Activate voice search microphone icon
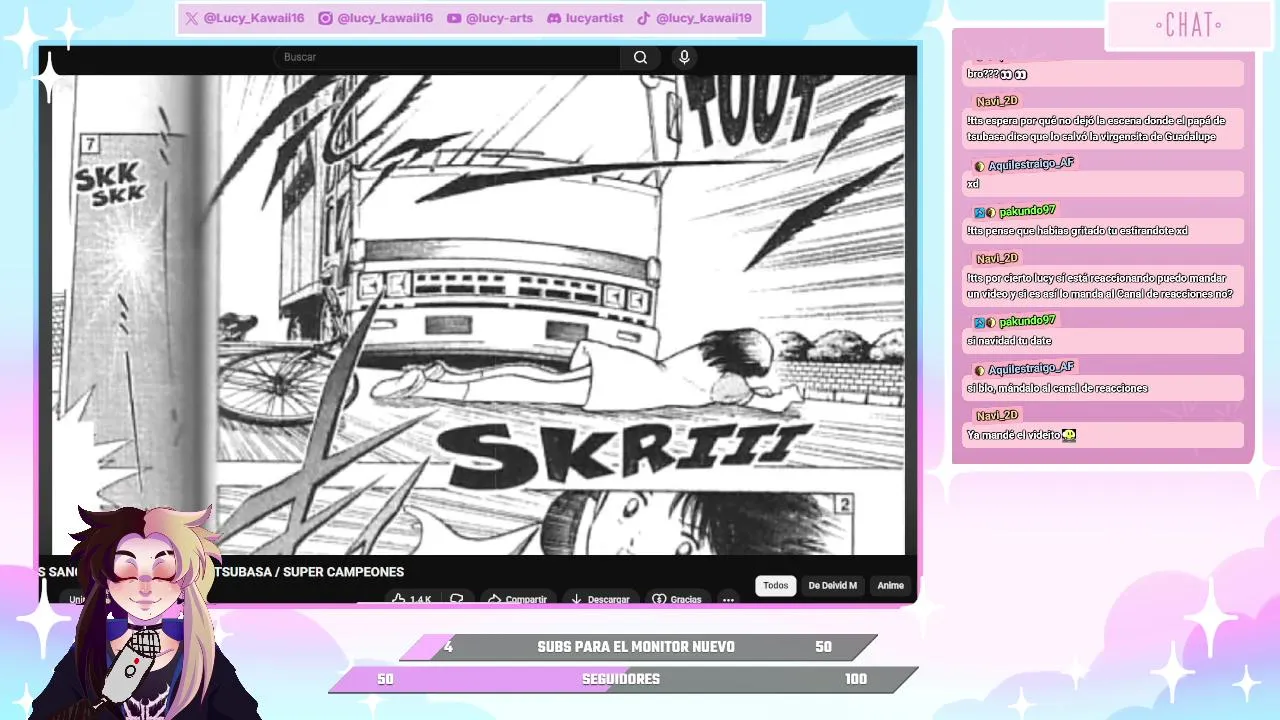Image resolution: width=1280 pixels, height=720 pixels. pos(684,57)
